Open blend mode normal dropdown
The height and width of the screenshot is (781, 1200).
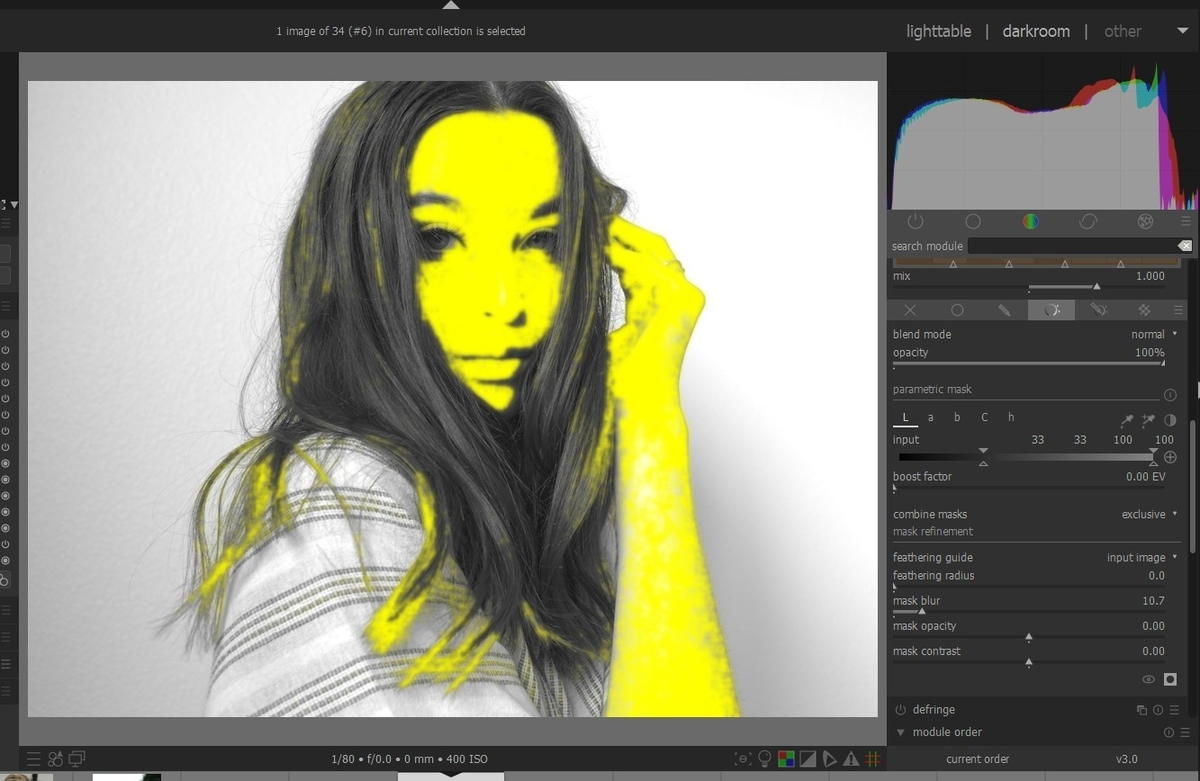1153,334
